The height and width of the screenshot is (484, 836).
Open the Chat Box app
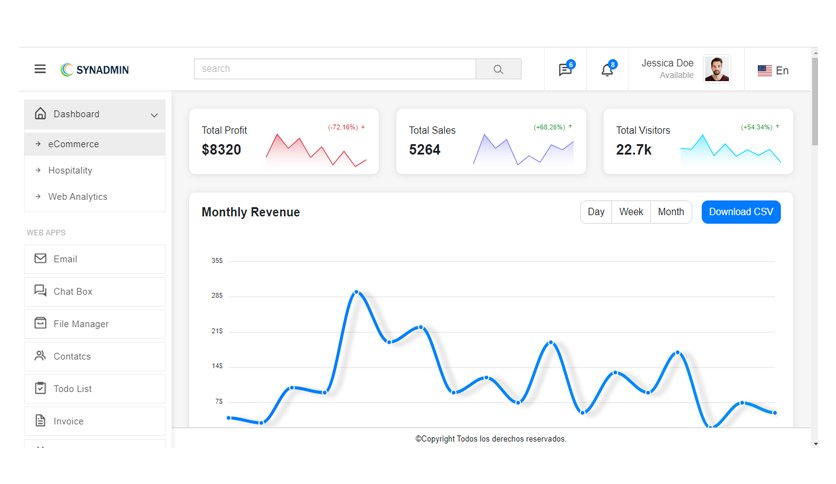click(95, 292)
